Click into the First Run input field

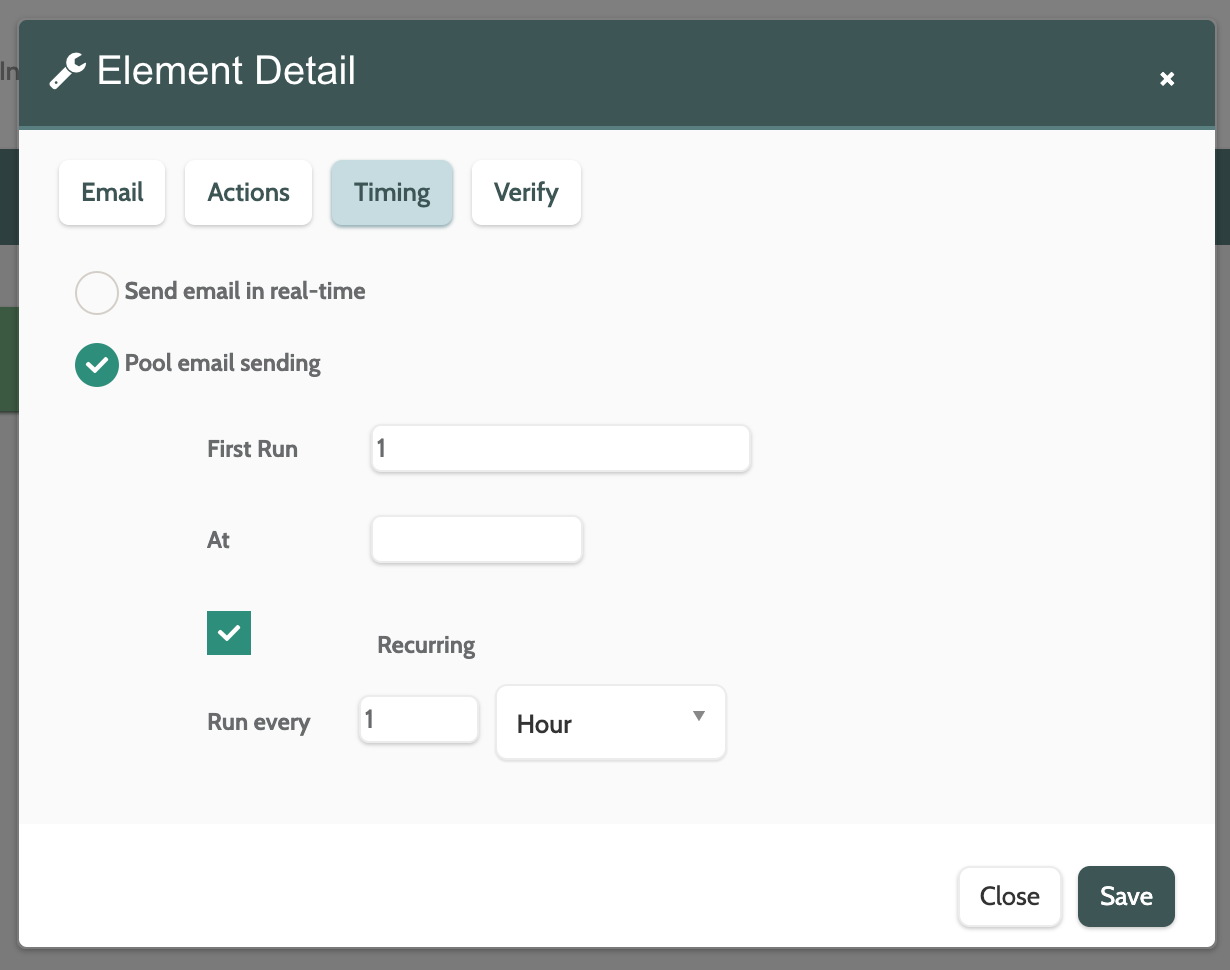click(560, 449)
